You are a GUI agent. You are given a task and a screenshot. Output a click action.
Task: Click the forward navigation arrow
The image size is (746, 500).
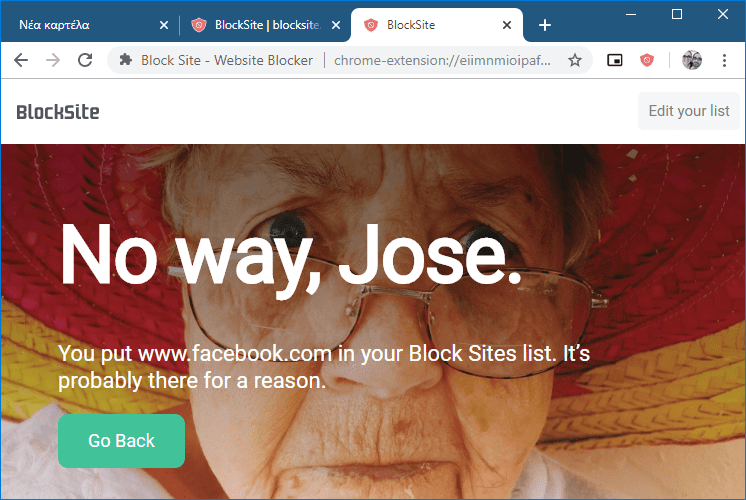(53, 60)
